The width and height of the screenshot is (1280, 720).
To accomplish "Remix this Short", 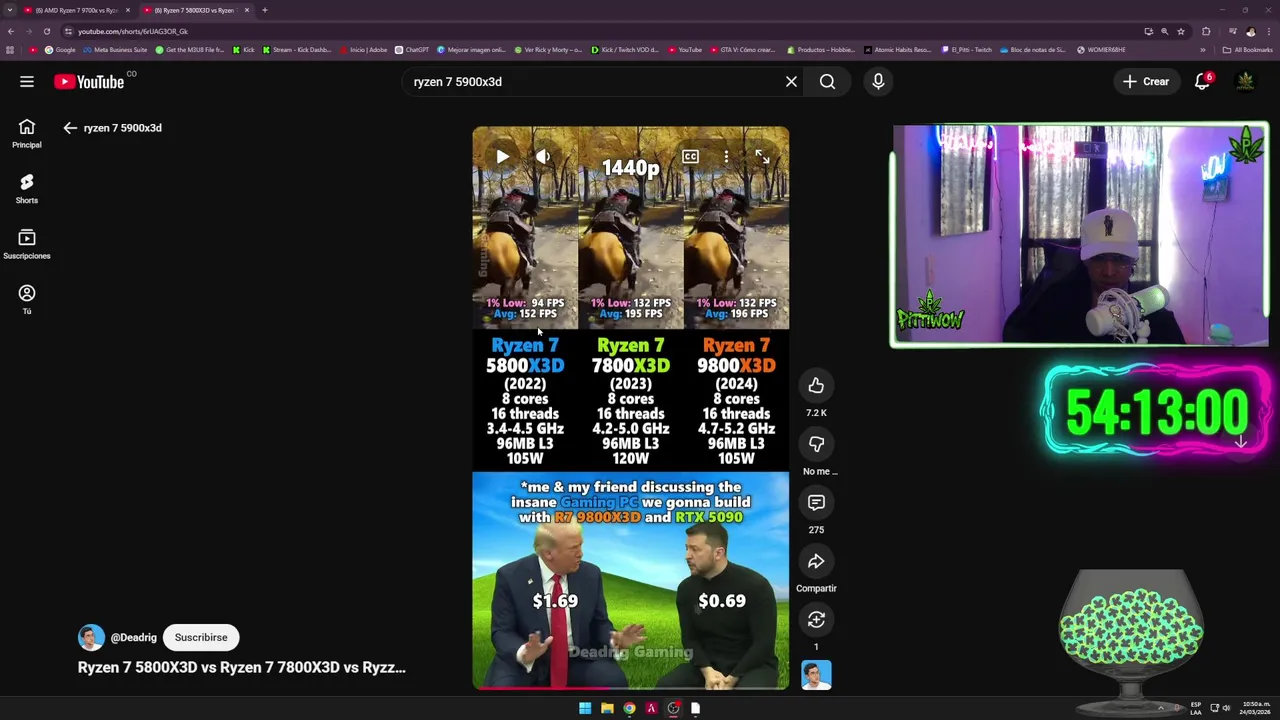I will [816, 620].
